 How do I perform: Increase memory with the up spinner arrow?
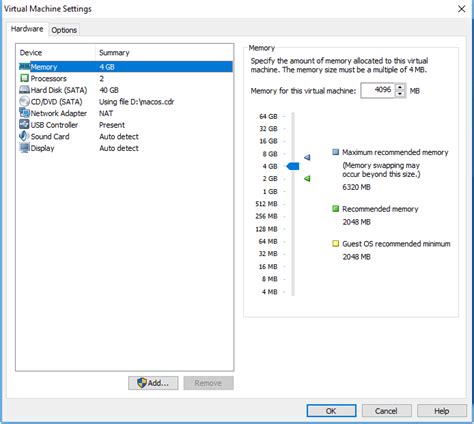[400, 87]
